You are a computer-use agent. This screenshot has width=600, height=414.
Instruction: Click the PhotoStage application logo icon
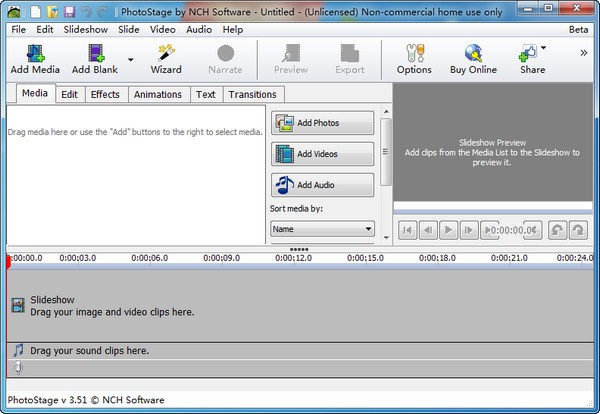14,12
